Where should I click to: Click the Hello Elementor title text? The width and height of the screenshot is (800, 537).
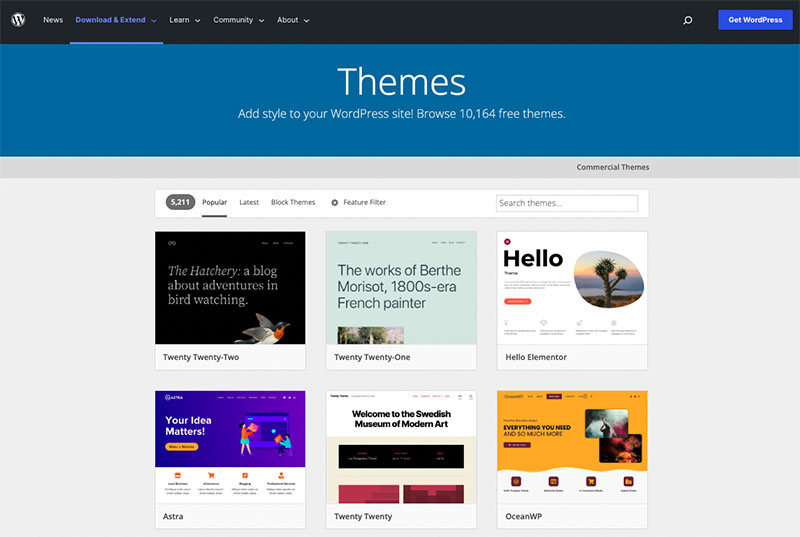click(x=536, y=357)
